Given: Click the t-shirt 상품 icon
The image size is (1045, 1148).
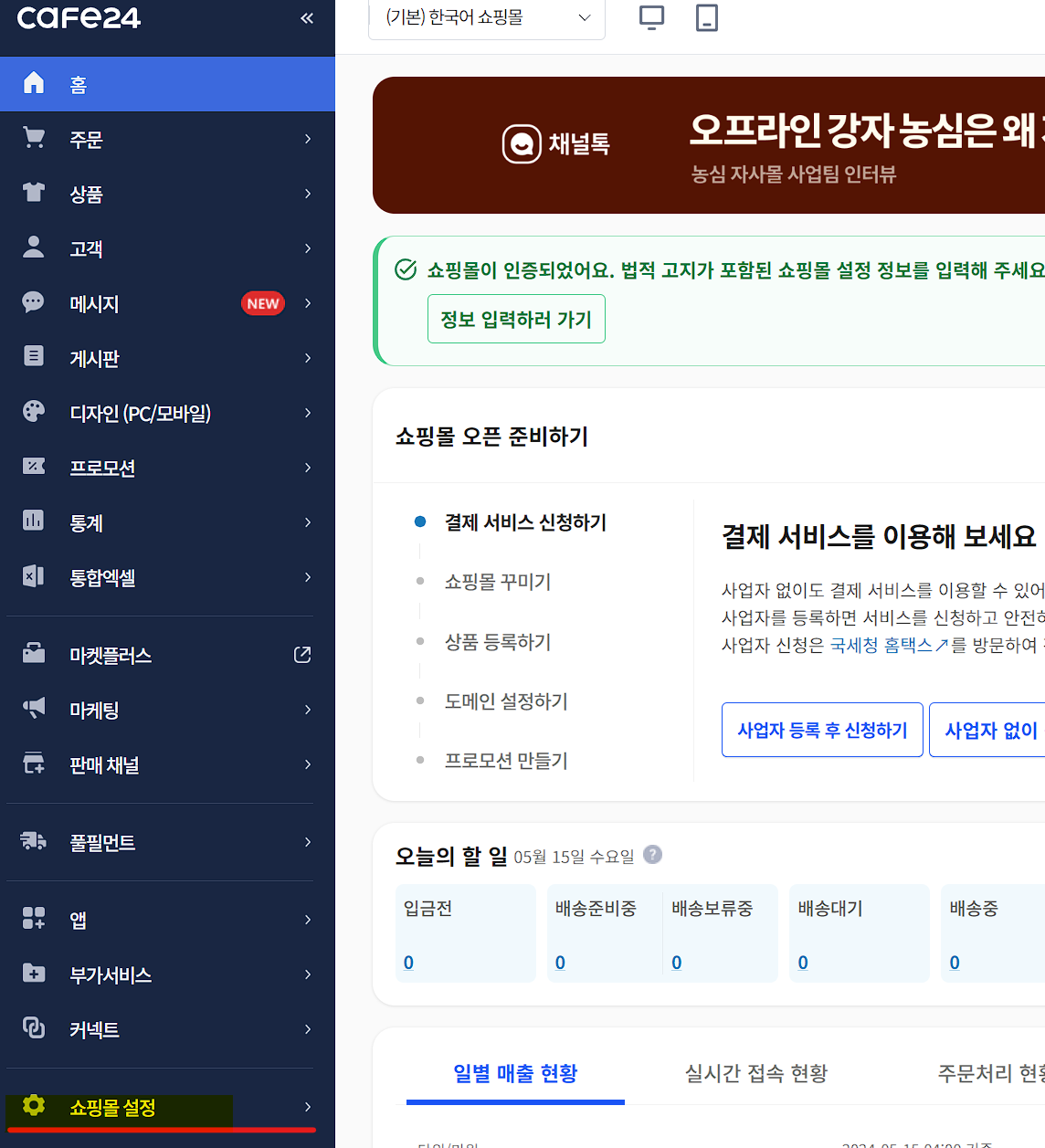Looking at the screenshot, I should (x=34, y=193).
